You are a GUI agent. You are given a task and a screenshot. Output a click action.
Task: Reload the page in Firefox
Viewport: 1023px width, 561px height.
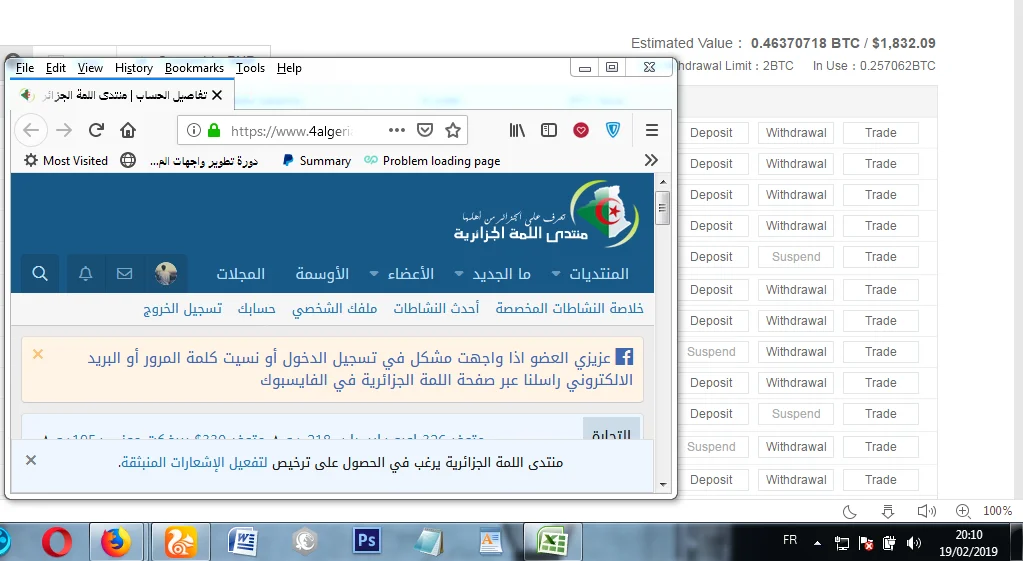(x=96, y=130)
